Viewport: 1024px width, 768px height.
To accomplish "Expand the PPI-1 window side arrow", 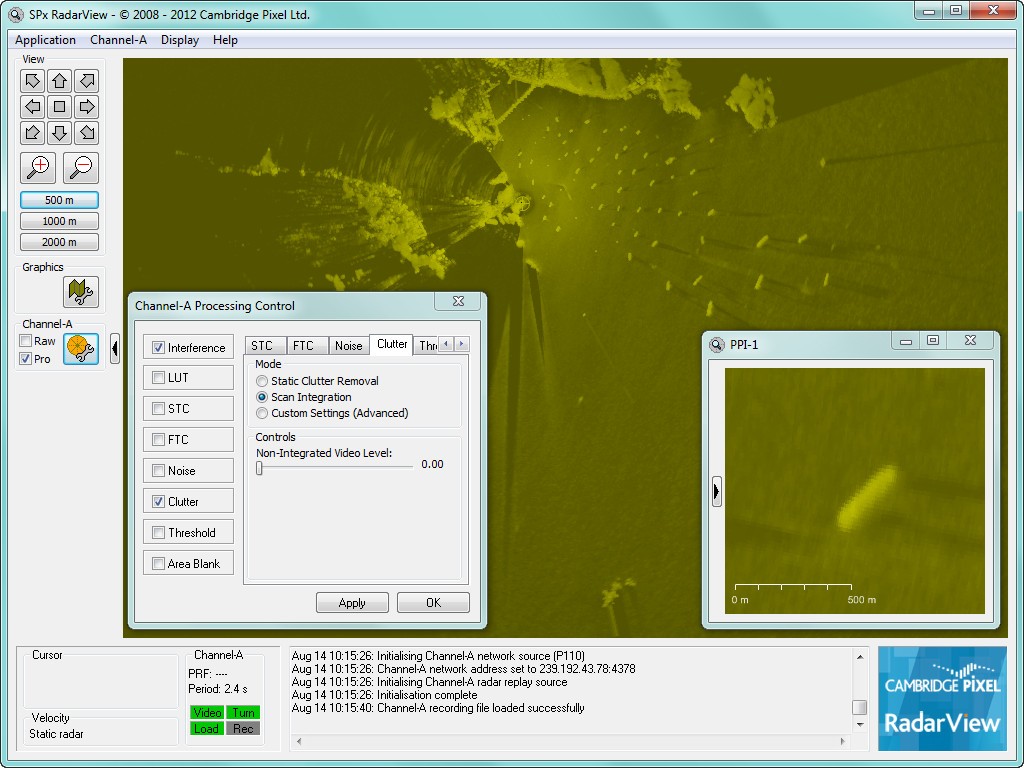I will tap(716, 491).
